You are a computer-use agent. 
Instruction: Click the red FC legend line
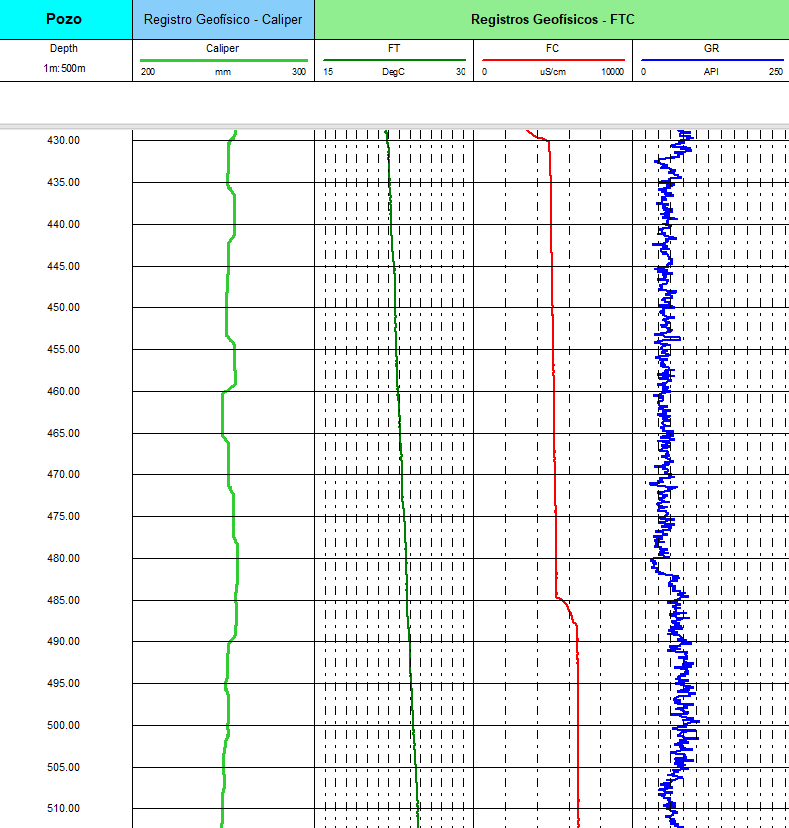pyautogui.click(x=553, y=60)
